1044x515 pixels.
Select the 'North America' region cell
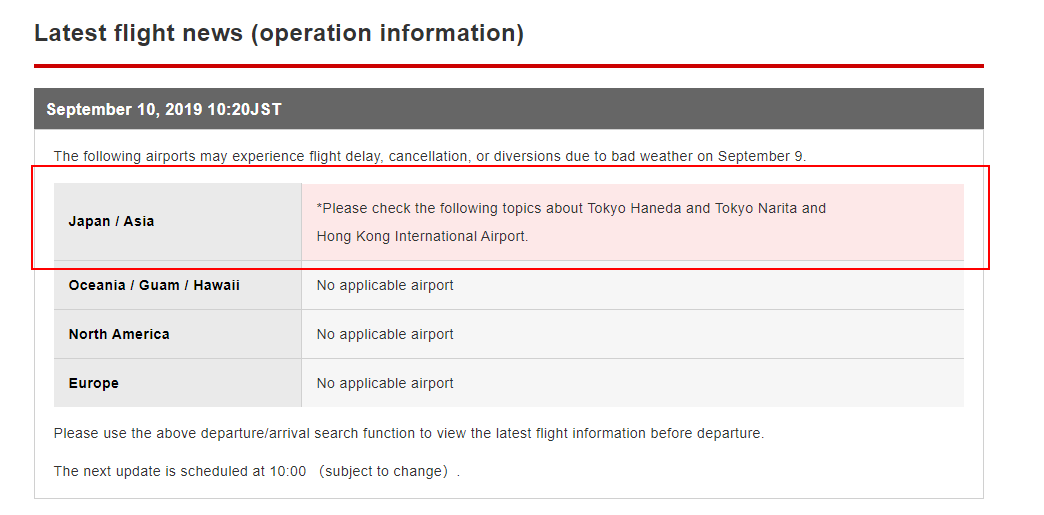tap(177, 334)
